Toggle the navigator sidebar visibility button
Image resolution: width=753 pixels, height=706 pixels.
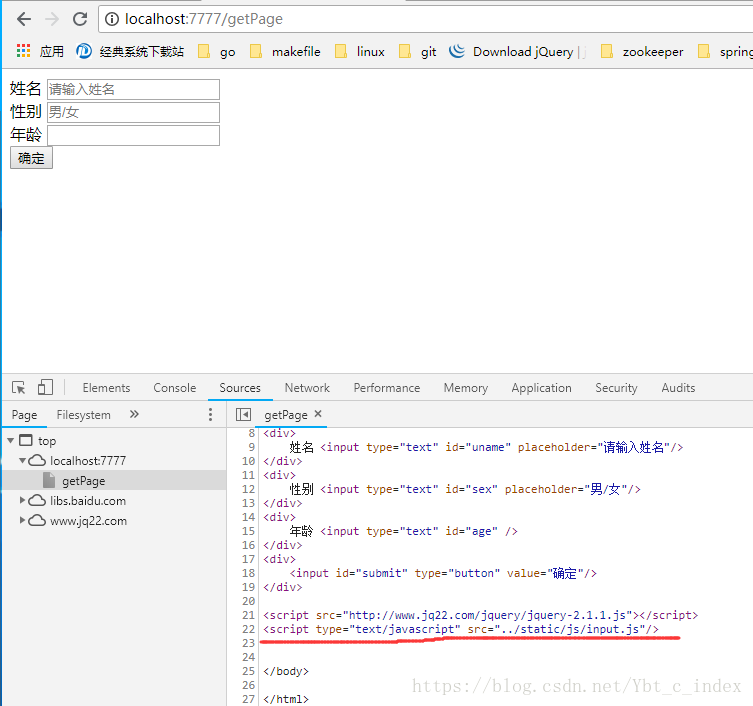point(243,414)
